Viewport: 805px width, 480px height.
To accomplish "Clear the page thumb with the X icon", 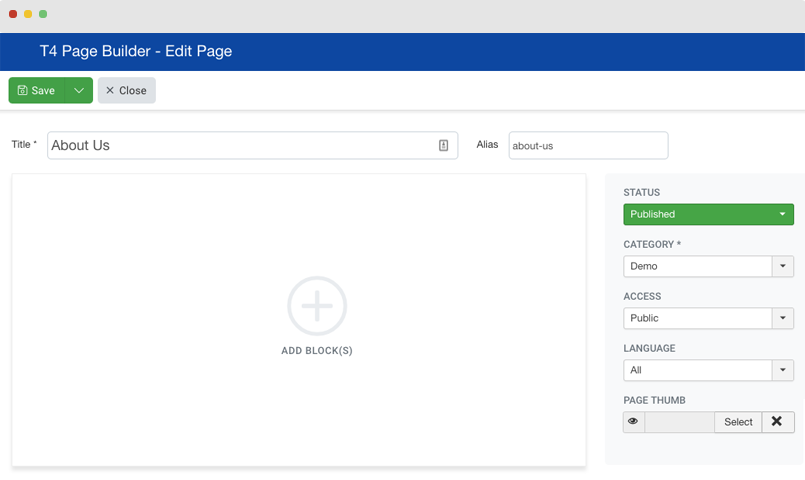I will pyautogui.click(x=777, y=421).
